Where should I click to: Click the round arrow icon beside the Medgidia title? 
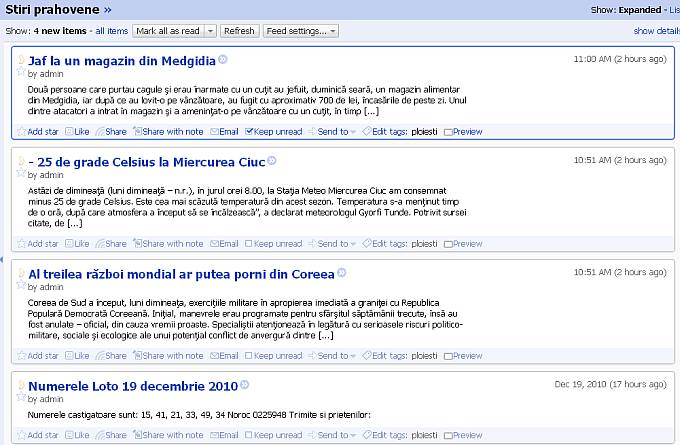223,60
